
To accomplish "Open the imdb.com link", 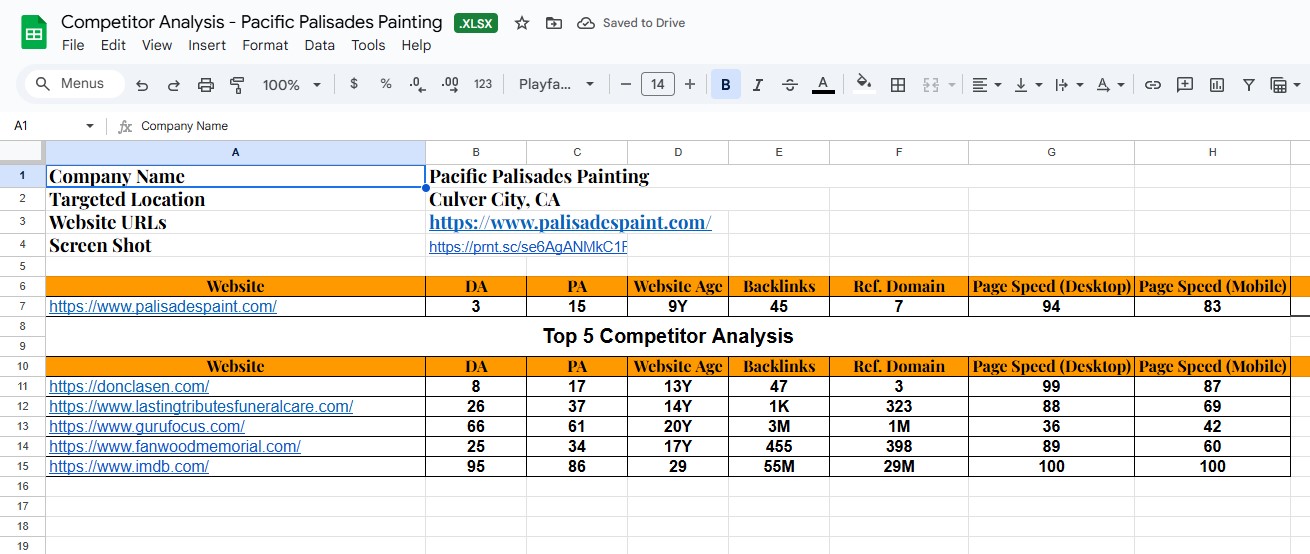I will pyautogui.click(x=129, y=466).
